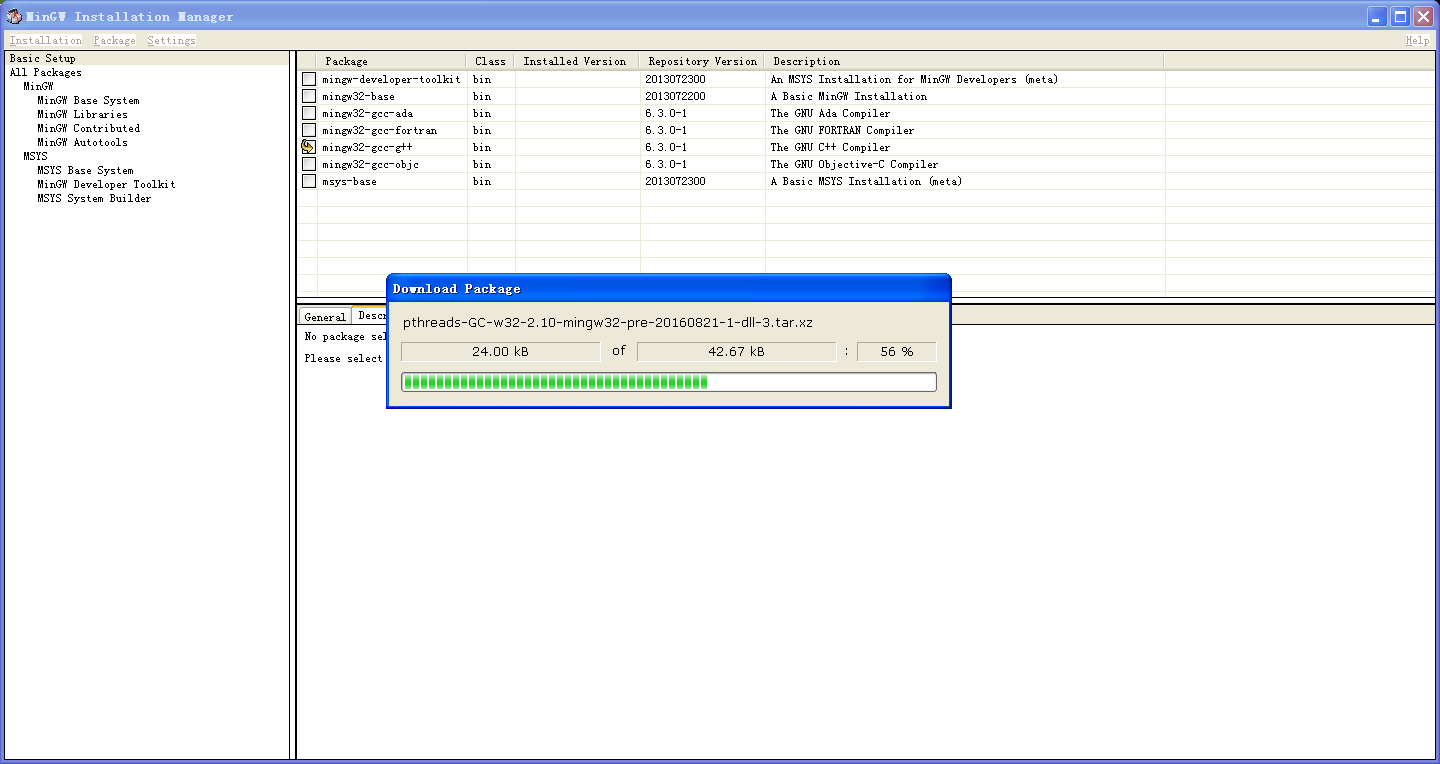
Task: Select the MSYS tree node
Action: tap(35, 156)
